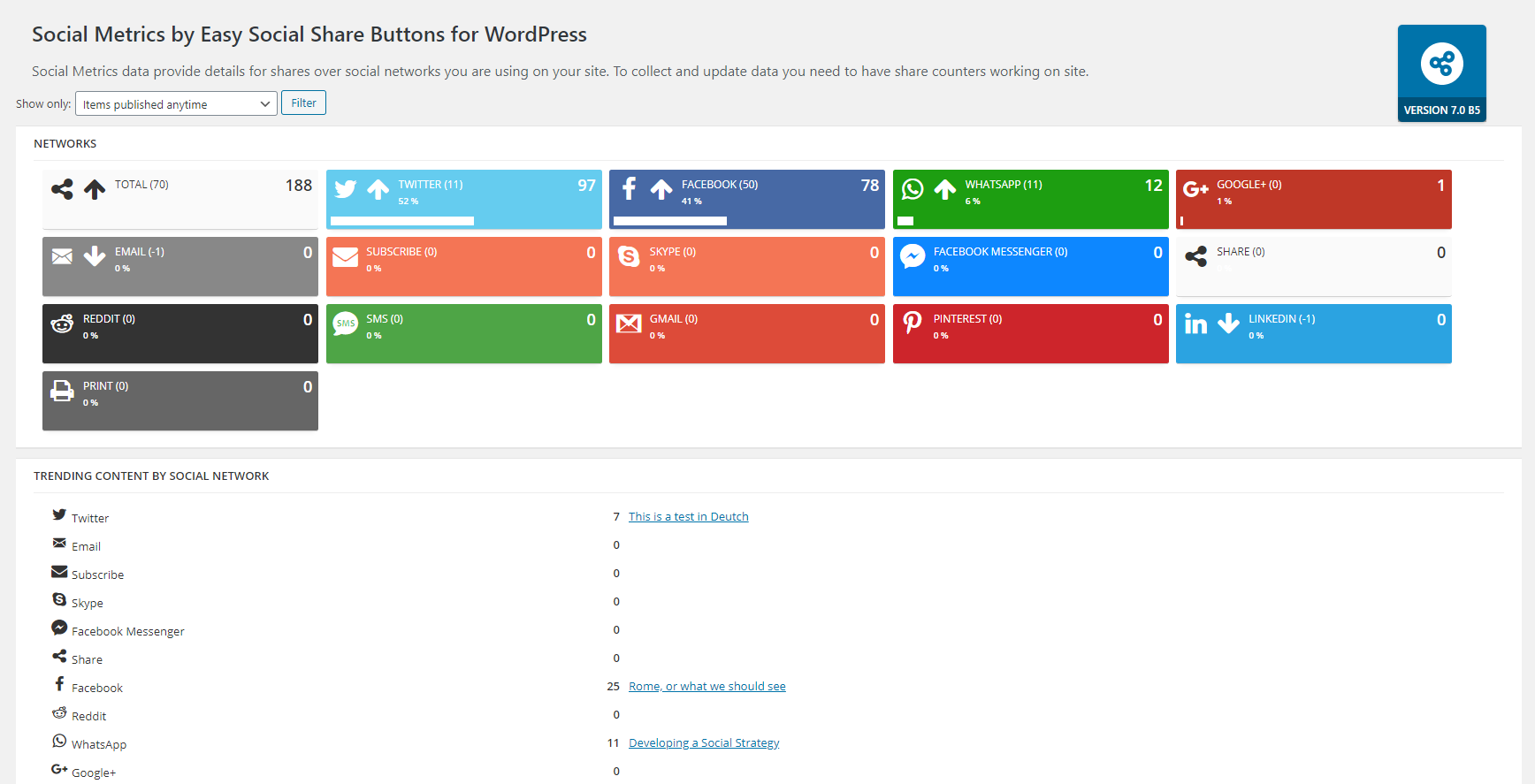This screenshot has width=1535, height=784.
Task: Click the Messenger icon in the Facebook Messenger card
Action: click(x=913, y=256)
